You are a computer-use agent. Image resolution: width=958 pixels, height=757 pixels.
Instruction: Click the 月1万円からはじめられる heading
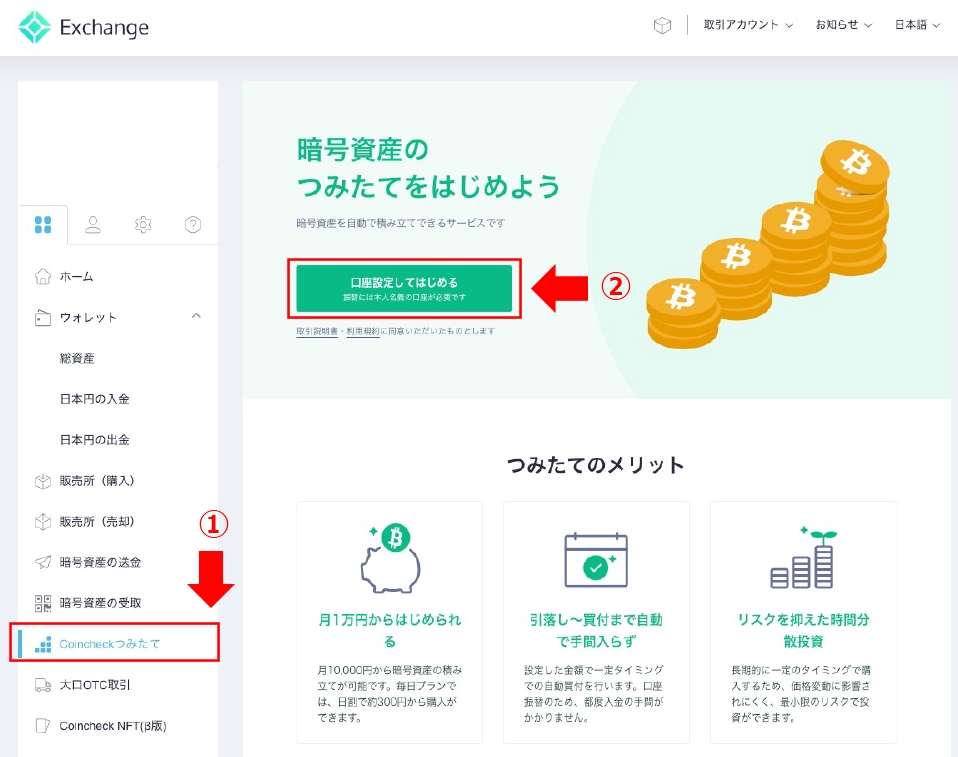(x=390, y=631)
